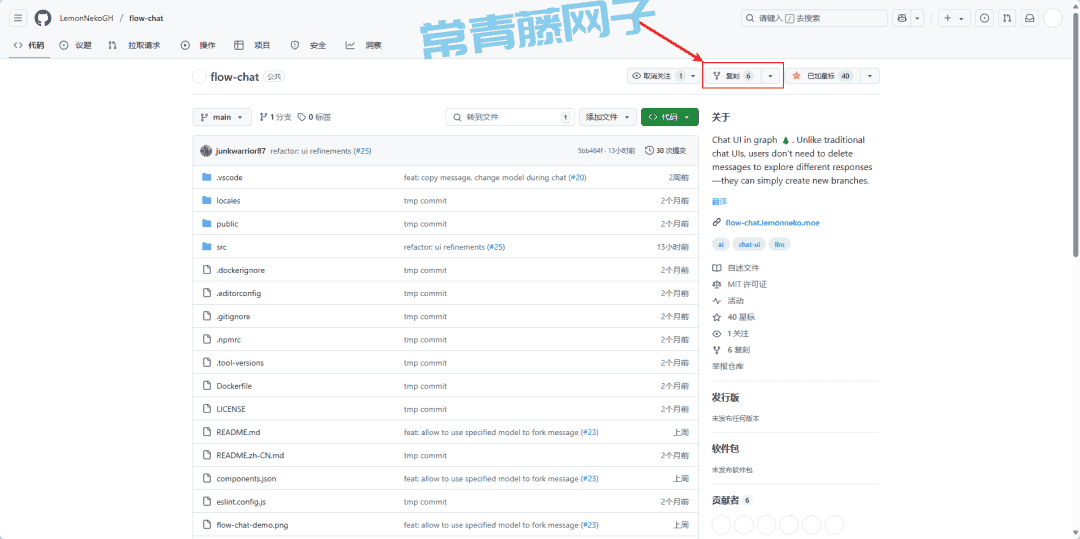
Task: Open the LICENSE file
Action: pos(231,409)
